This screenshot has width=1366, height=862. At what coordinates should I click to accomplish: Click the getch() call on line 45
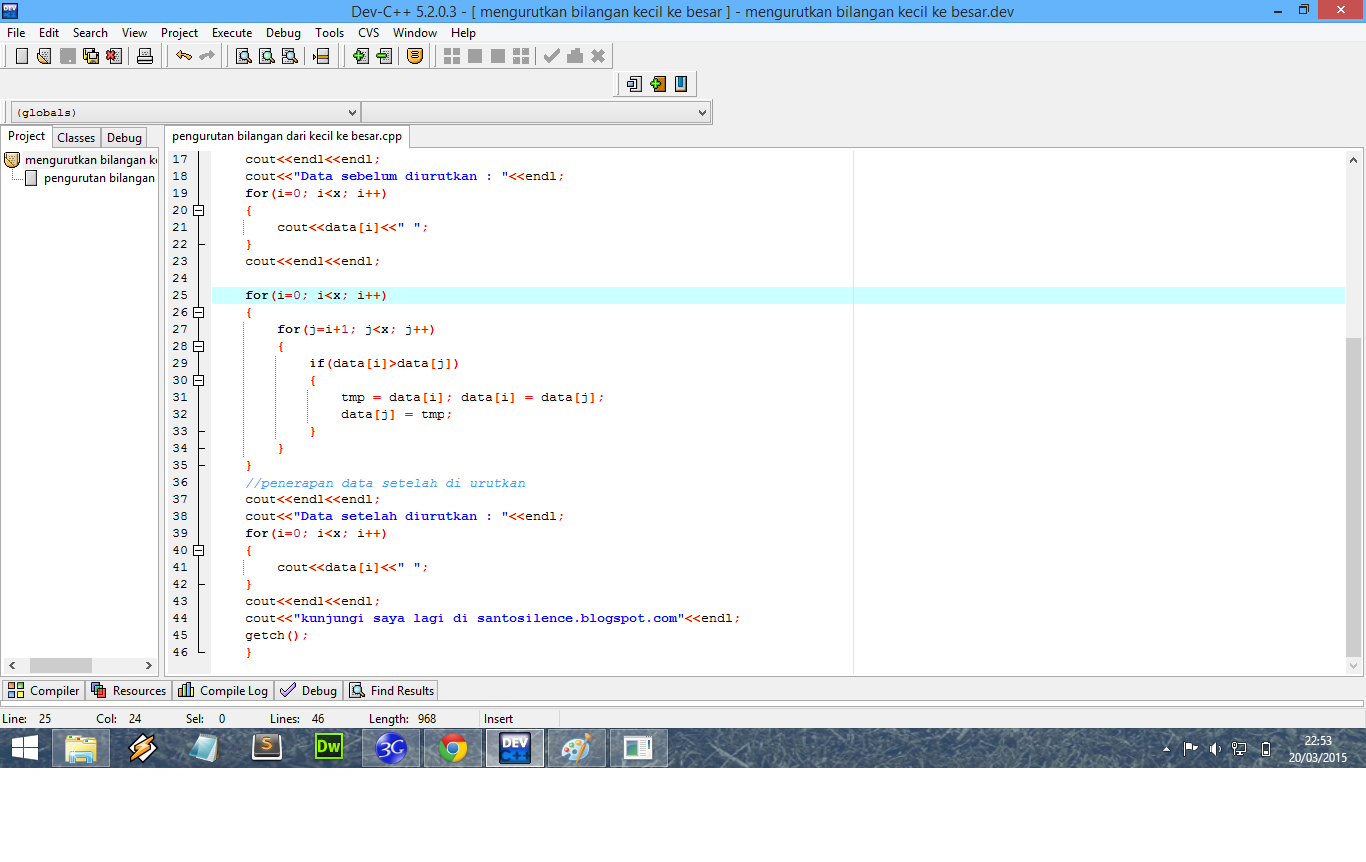click(x=277, y=635)
